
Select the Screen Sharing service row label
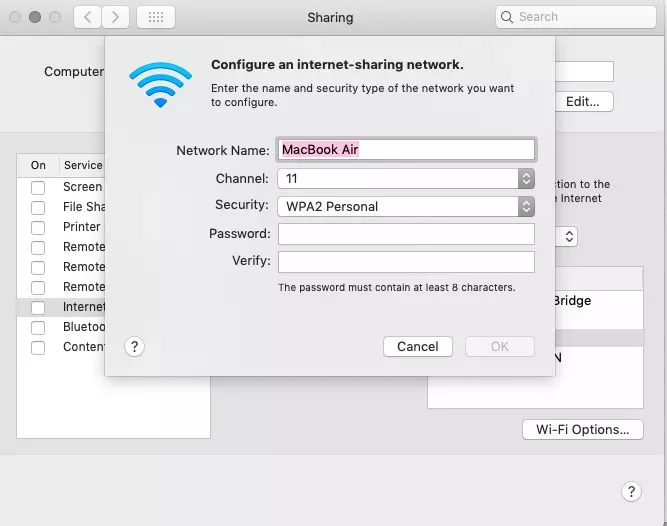click(83, 187)
